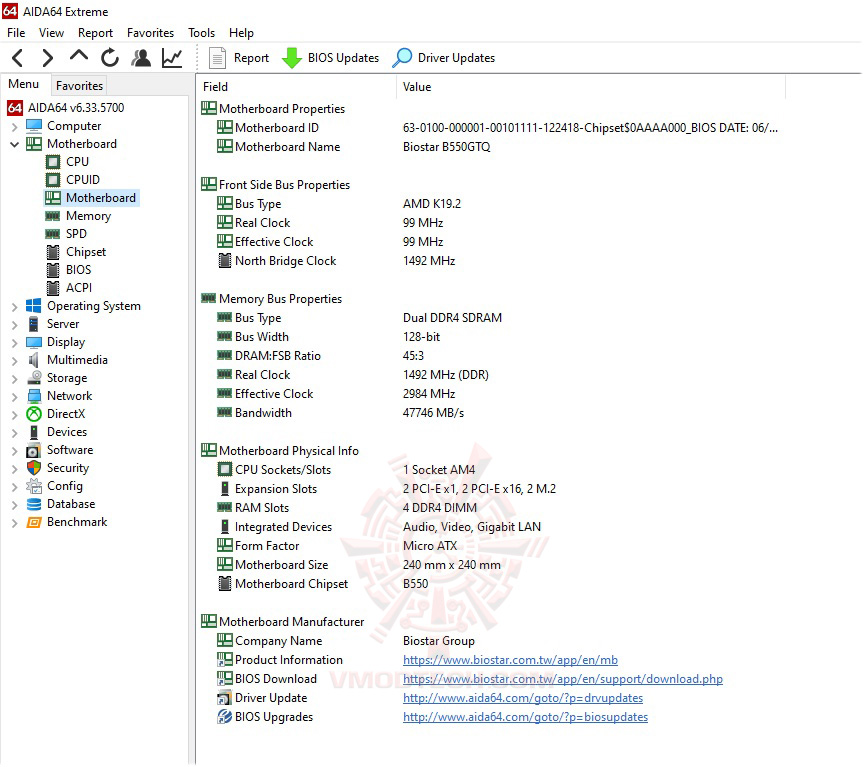Click the Database cylinder icon
The image size is (864, 767).
pos(34,504)
